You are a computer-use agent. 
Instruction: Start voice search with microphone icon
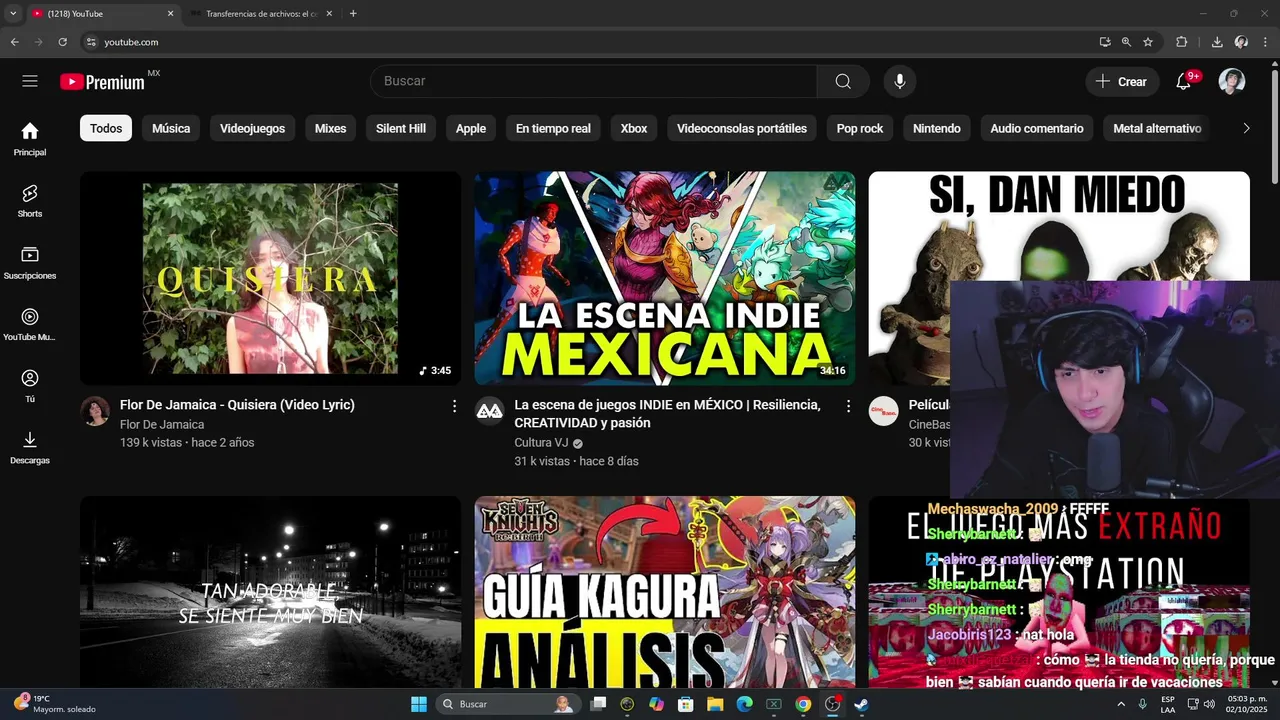(900, 81)
